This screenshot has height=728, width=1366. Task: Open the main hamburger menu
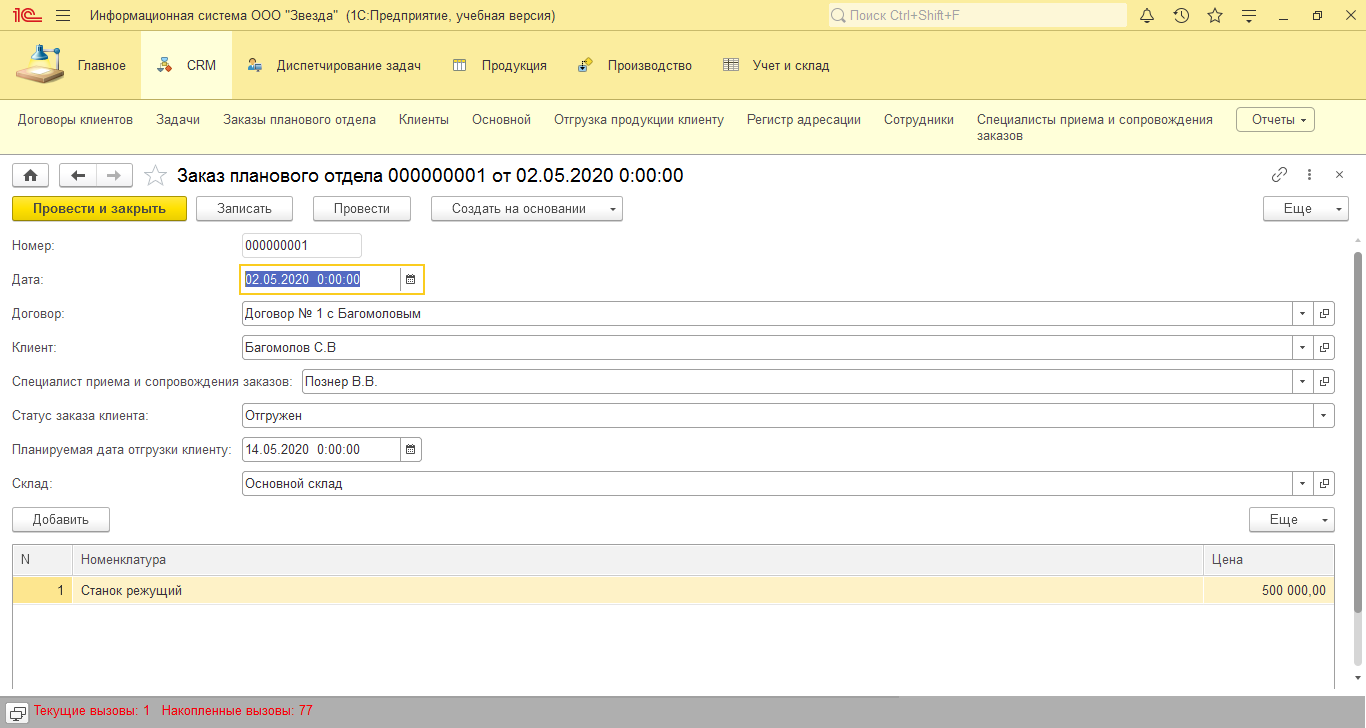click(x=63, y=16)
